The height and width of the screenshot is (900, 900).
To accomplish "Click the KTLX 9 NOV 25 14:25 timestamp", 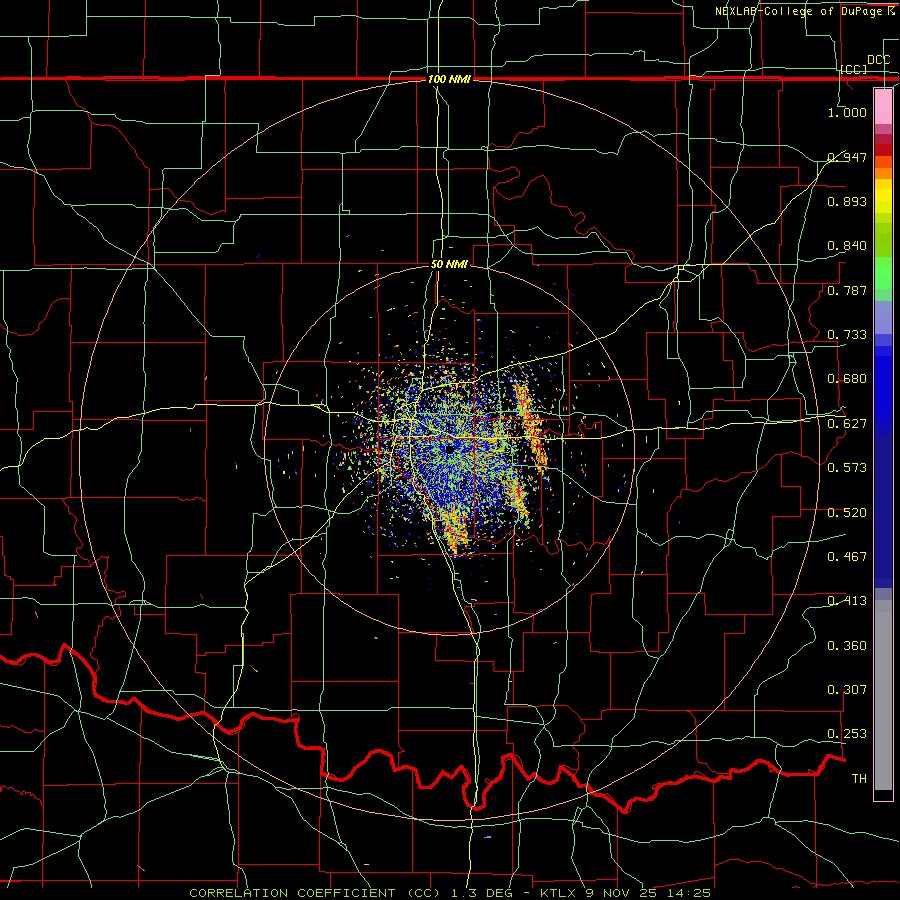I will [625, 893].
